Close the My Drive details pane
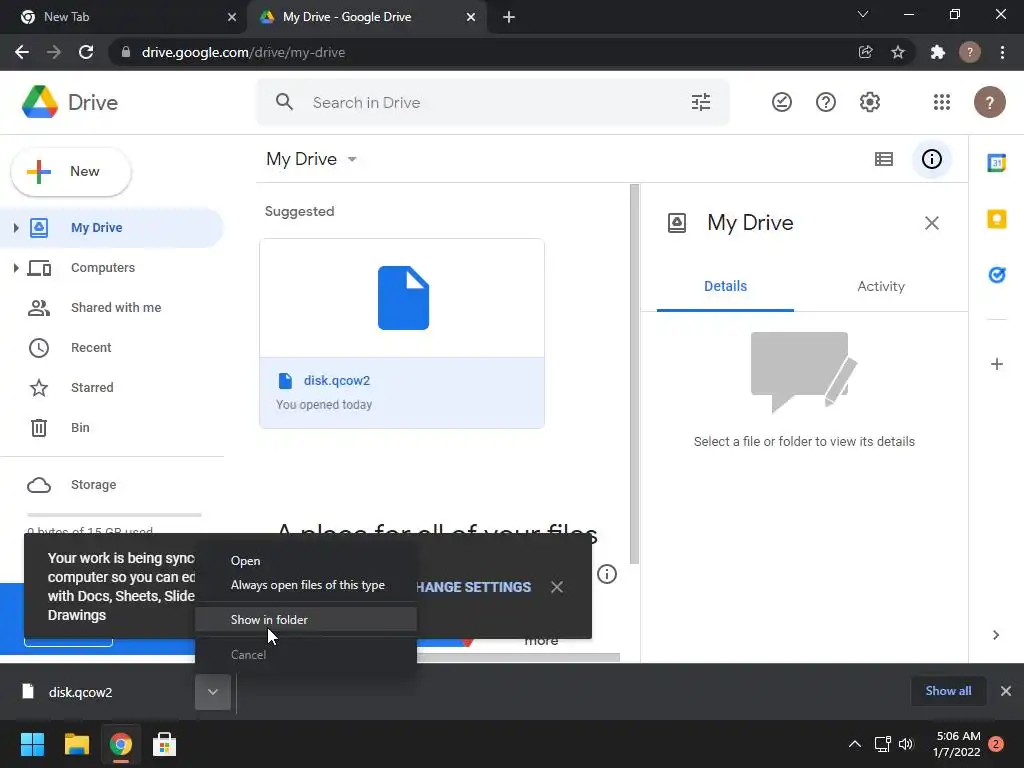The height and width of the screenshot is (768, 1024). point(932,223)
